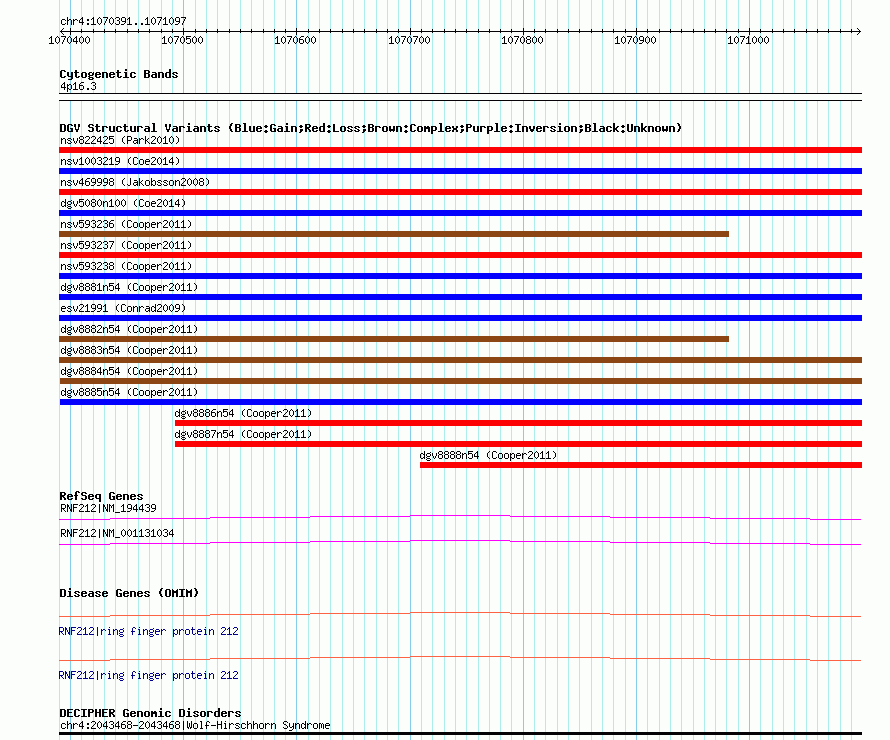Screen dimensions: 890x740
Task: Click ruler position 1070900
Action: (x=635, y=40)
